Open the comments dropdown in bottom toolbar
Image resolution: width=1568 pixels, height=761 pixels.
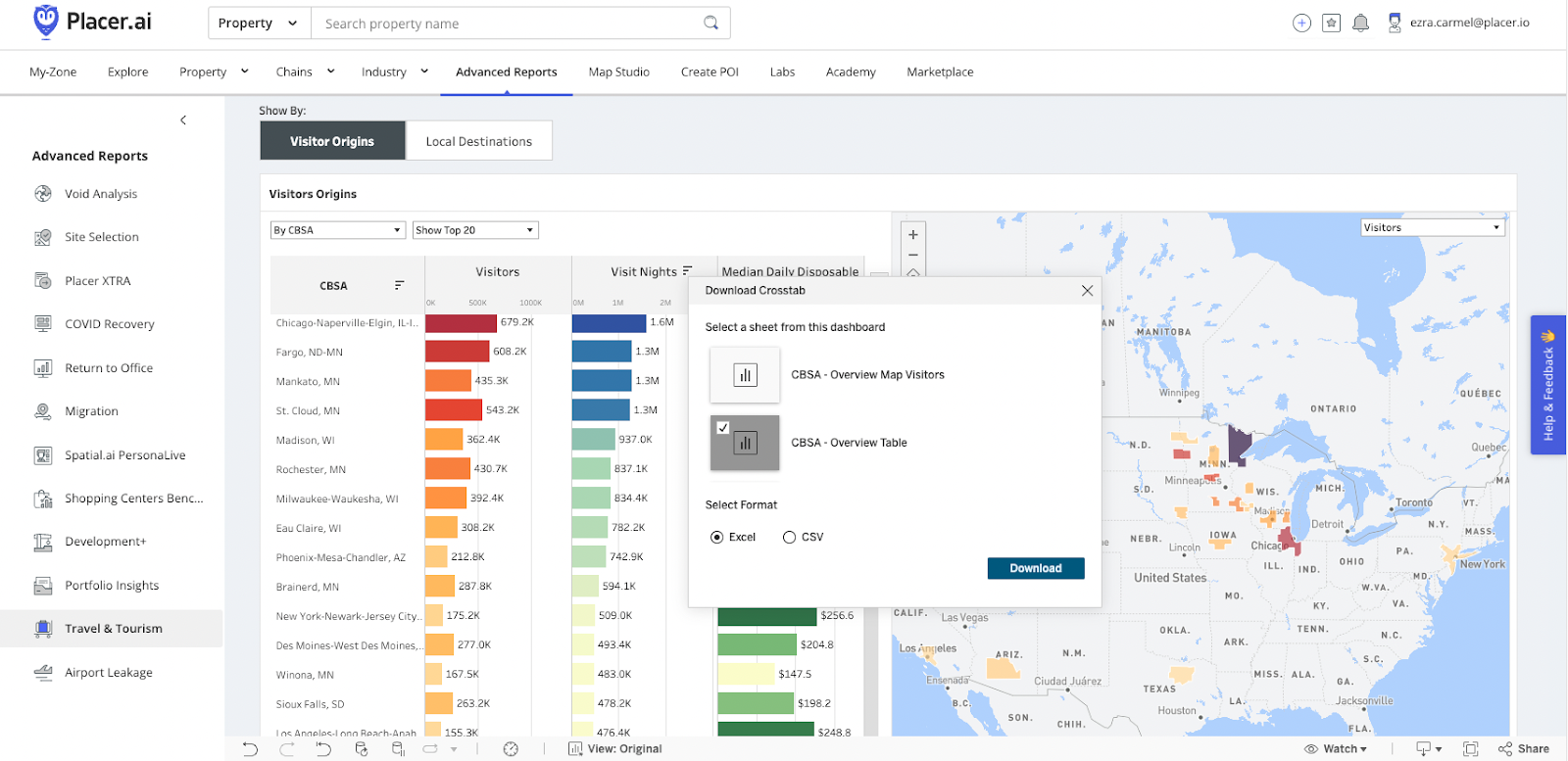click(1430, 749)
